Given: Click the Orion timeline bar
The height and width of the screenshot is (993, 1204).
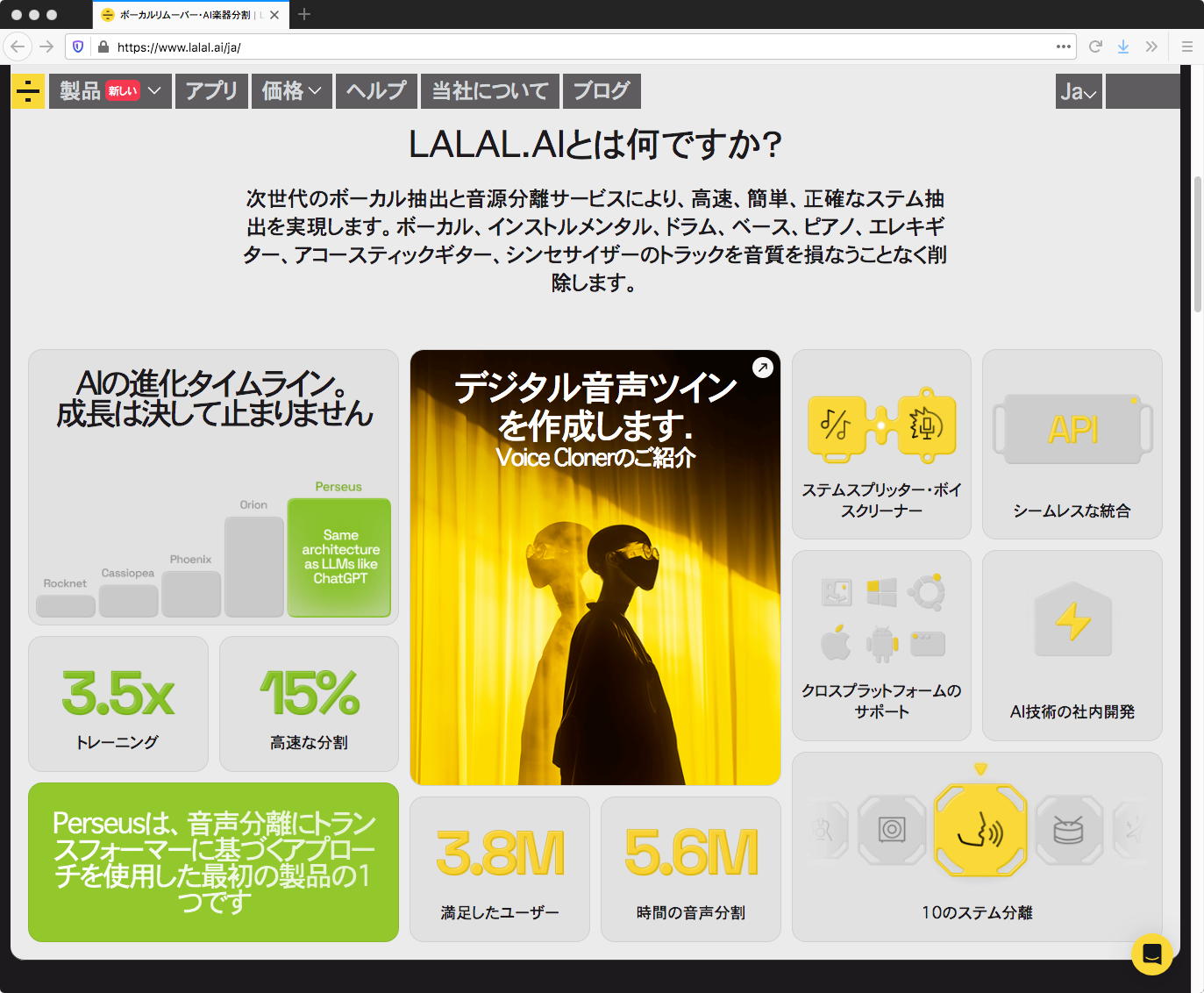Looking at the screenshot, I should coord(254,567).
